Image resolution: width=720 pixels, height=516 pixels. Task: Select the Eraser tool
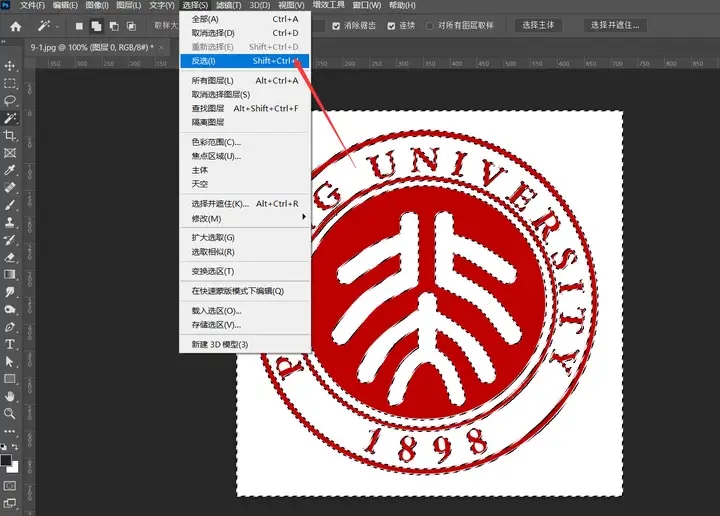[x=10, y=258]
